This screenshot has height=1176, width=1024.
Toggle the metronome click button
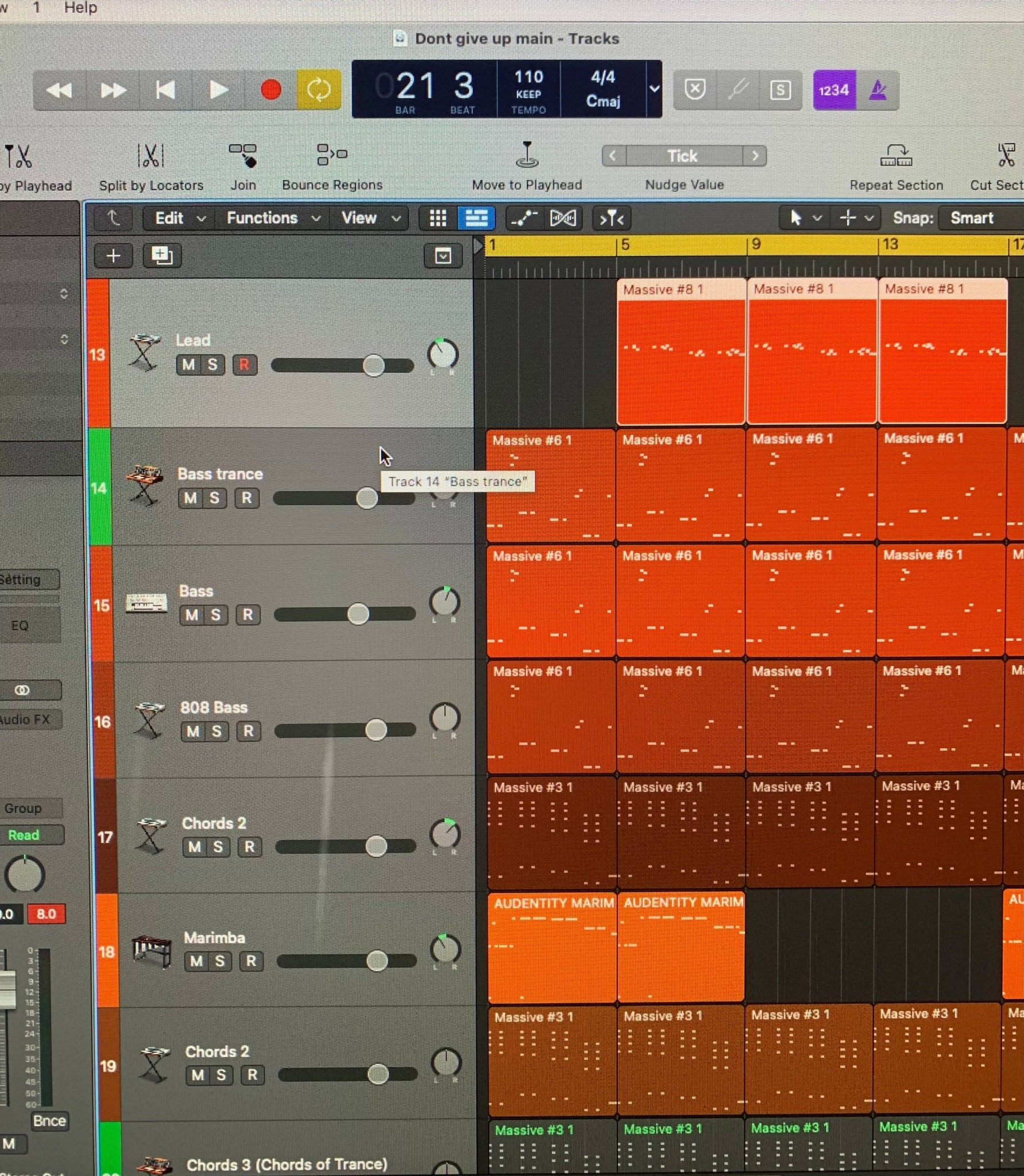pyautogui.click(x=878, y=90)
